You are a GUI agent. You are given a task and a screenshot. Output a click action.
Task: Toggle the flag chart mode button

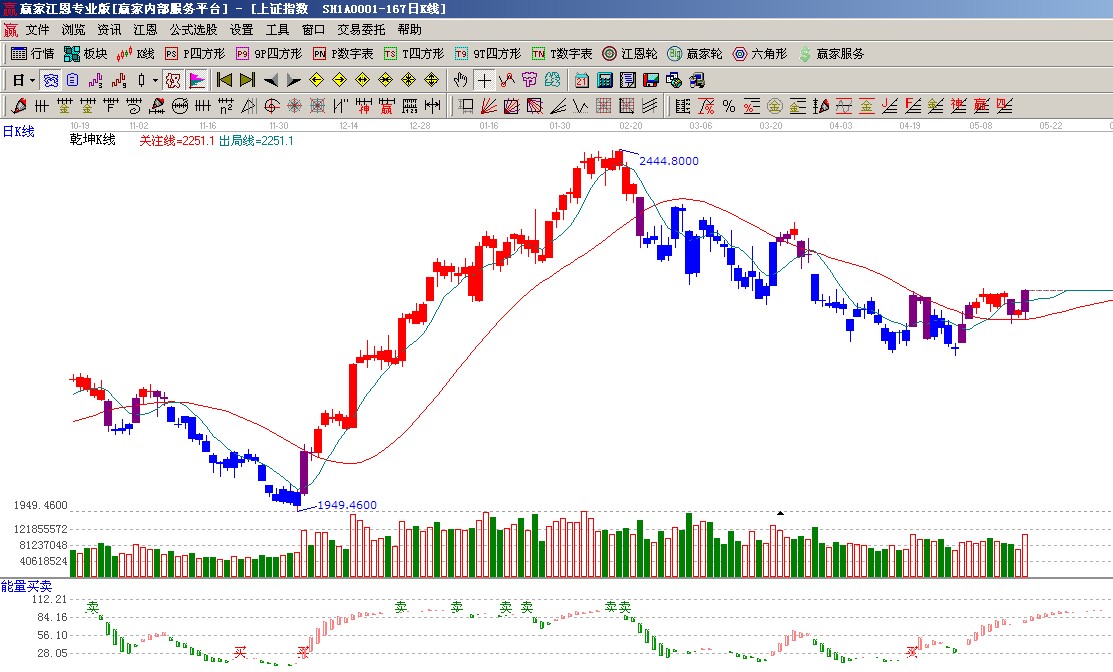click(197, 80)
